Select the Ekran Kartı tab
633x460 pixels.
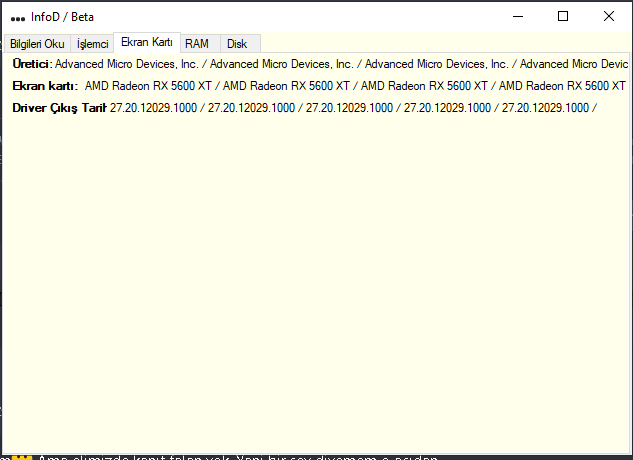(147, 42)
